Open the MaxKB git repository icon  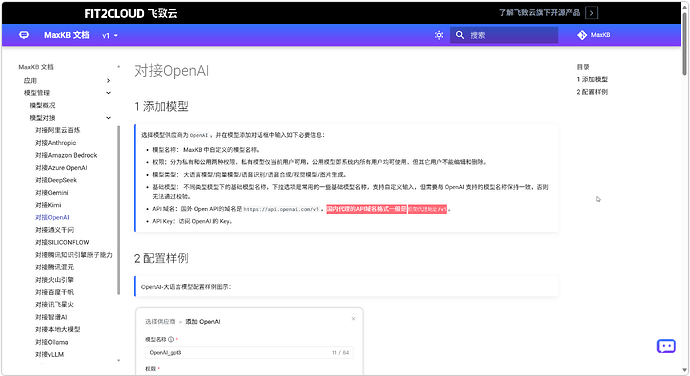point(582,35)
